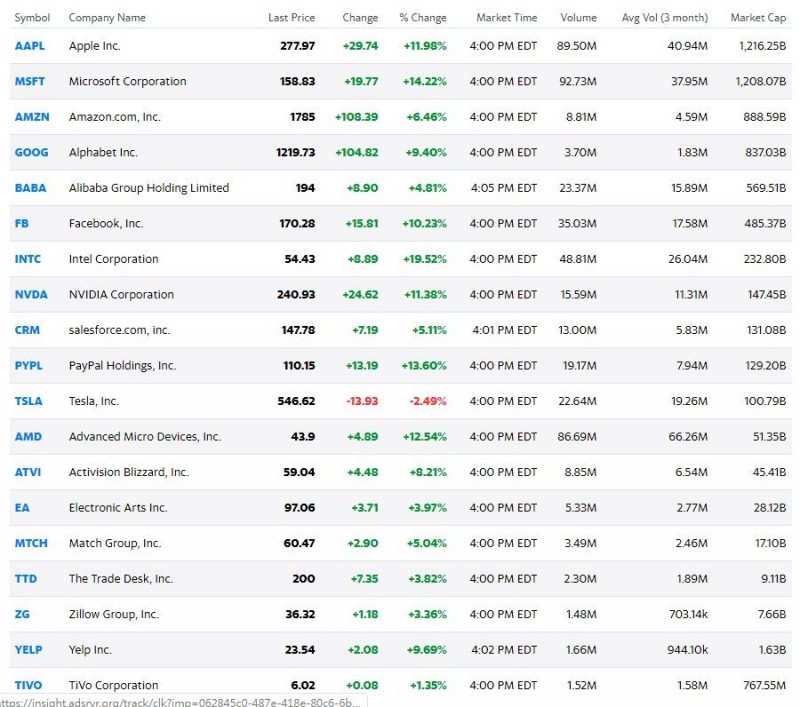The image size is (800, 707).
Task: Sort by Avg Vol (3 month) header
Action: [665, 18]
